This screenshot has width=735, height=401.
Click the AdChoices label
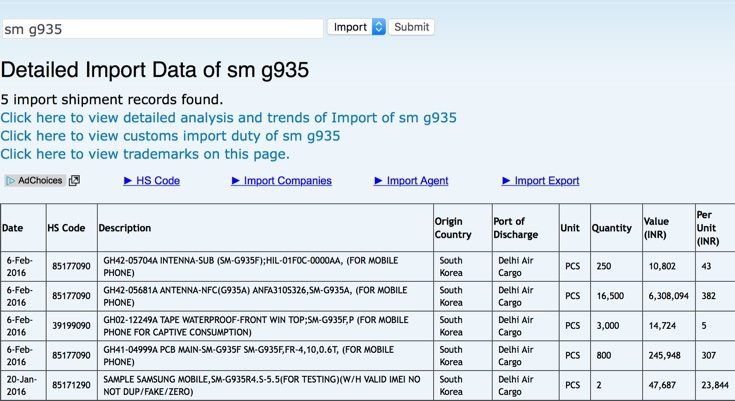coord(40,180)
